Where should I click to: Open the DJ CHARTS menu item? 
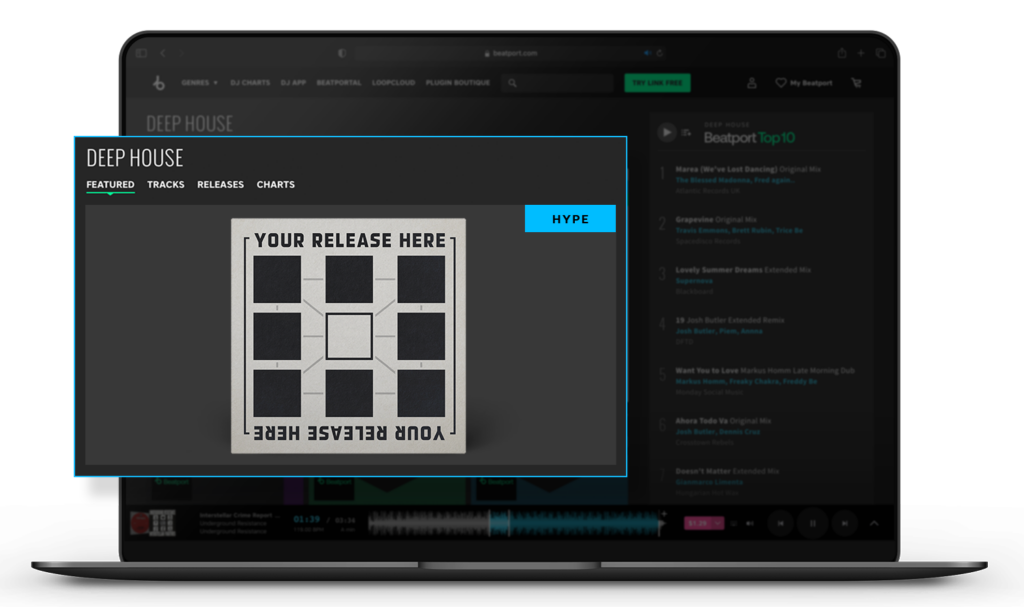click(x=249, y=83)
